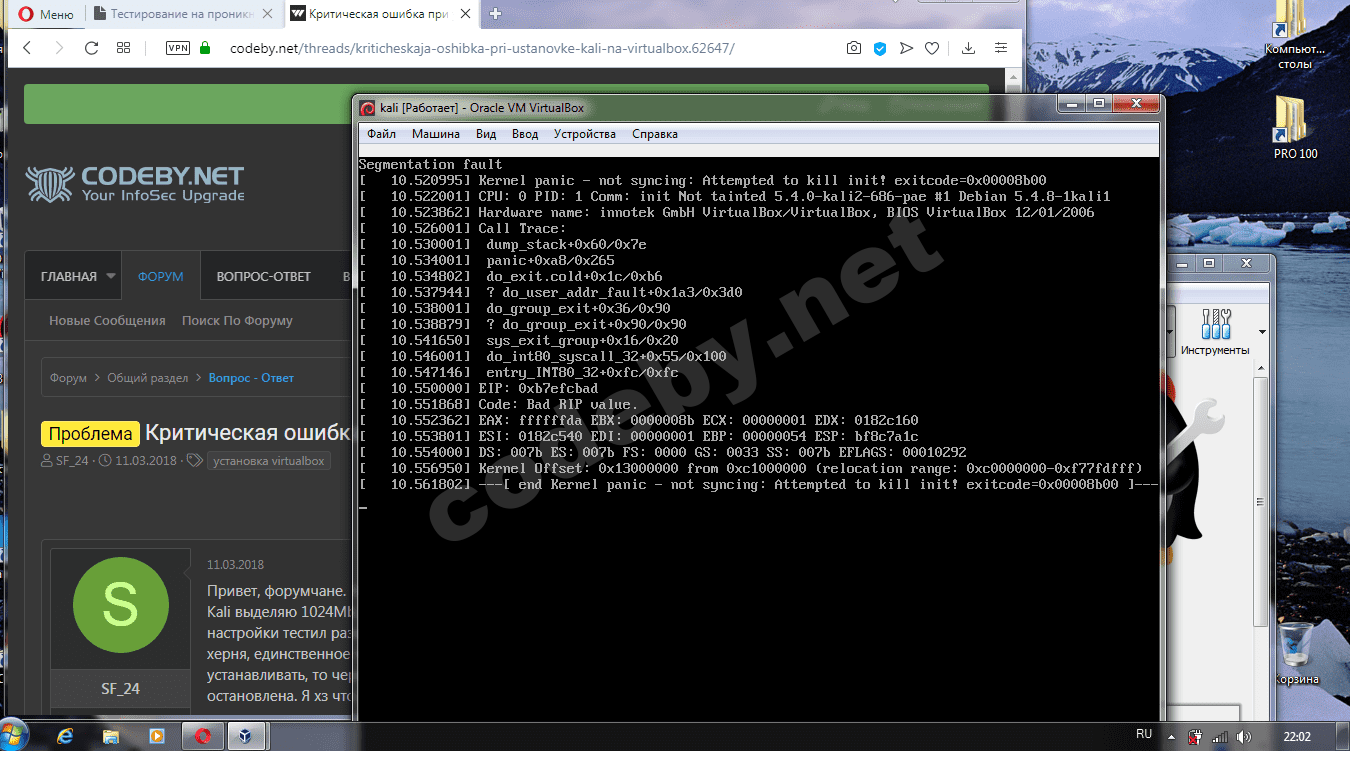Click the codeby.net URL in address bar
This screenshot has width=1366, height=768.
click(482, 48)
